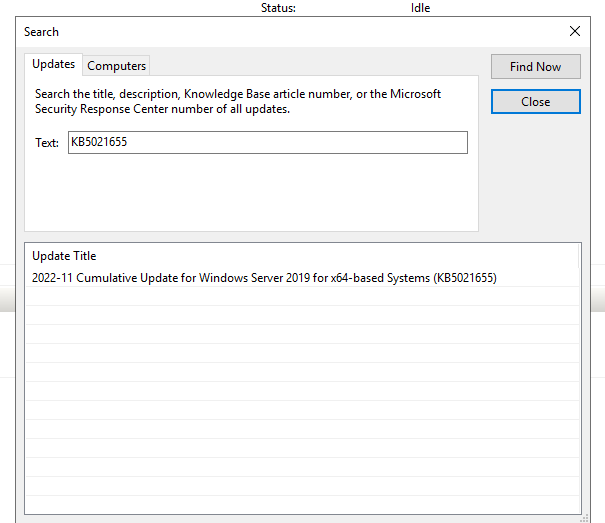
Task: Click the search description text in Updates tab
Action: 238,102
